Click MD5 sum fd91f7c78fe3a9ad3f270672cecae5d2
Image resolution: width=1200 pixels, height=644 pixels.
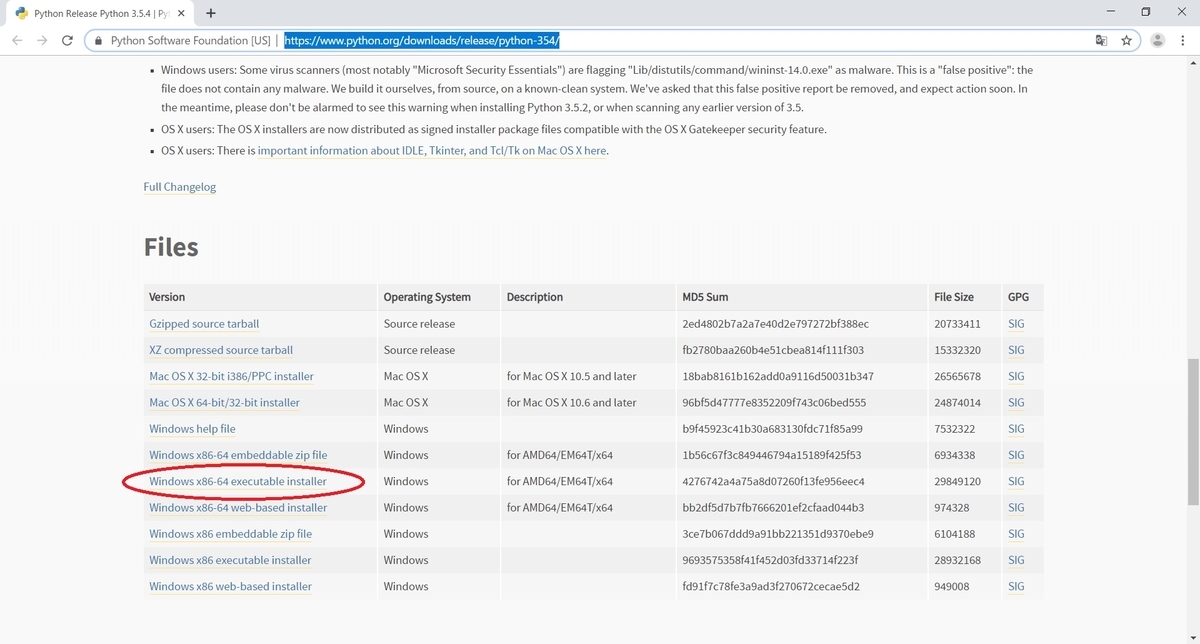(x=771, y=587)
